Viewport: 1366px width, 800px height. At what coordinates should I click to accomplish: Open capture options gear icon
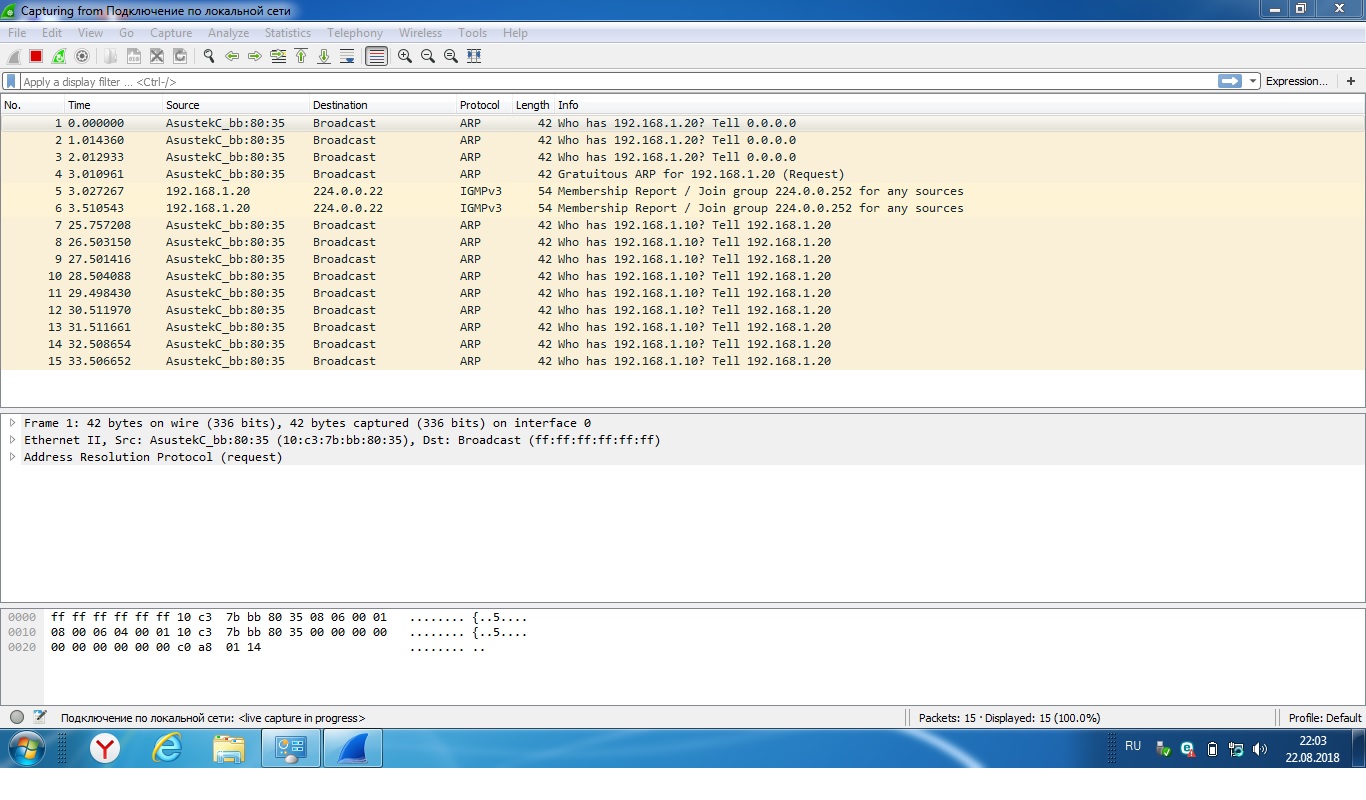(82, 56)
